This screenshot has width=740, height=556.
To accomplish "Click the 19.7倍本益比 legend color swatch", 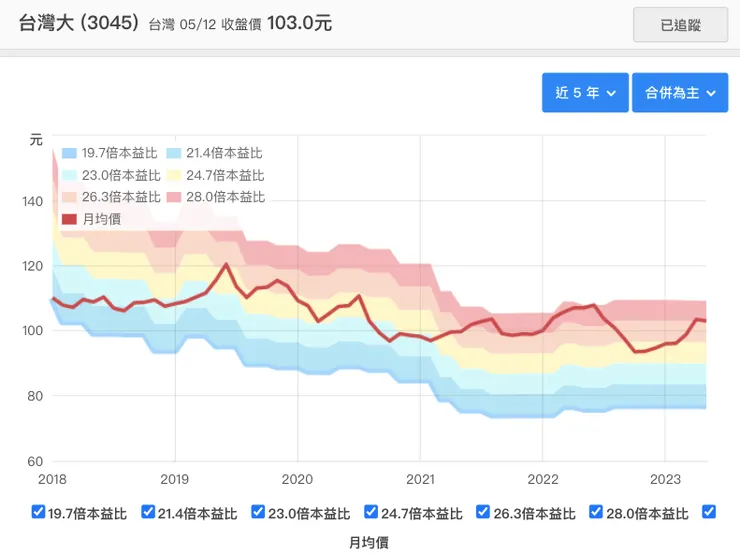I will 69,153.
